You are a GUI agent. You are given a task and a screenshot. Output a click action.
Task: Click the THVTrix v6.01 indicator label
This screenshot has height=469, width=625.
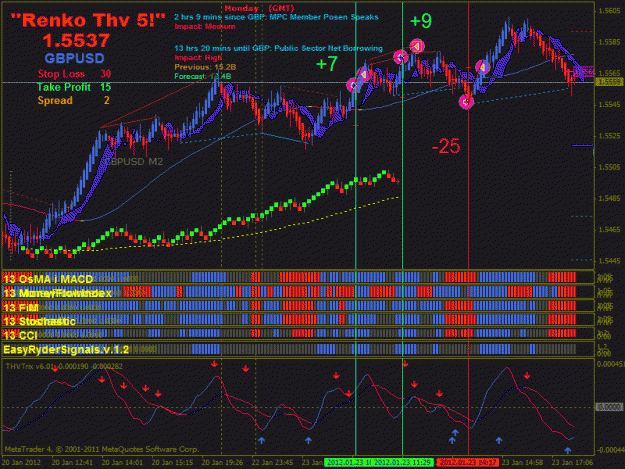[x=64, y=366]
